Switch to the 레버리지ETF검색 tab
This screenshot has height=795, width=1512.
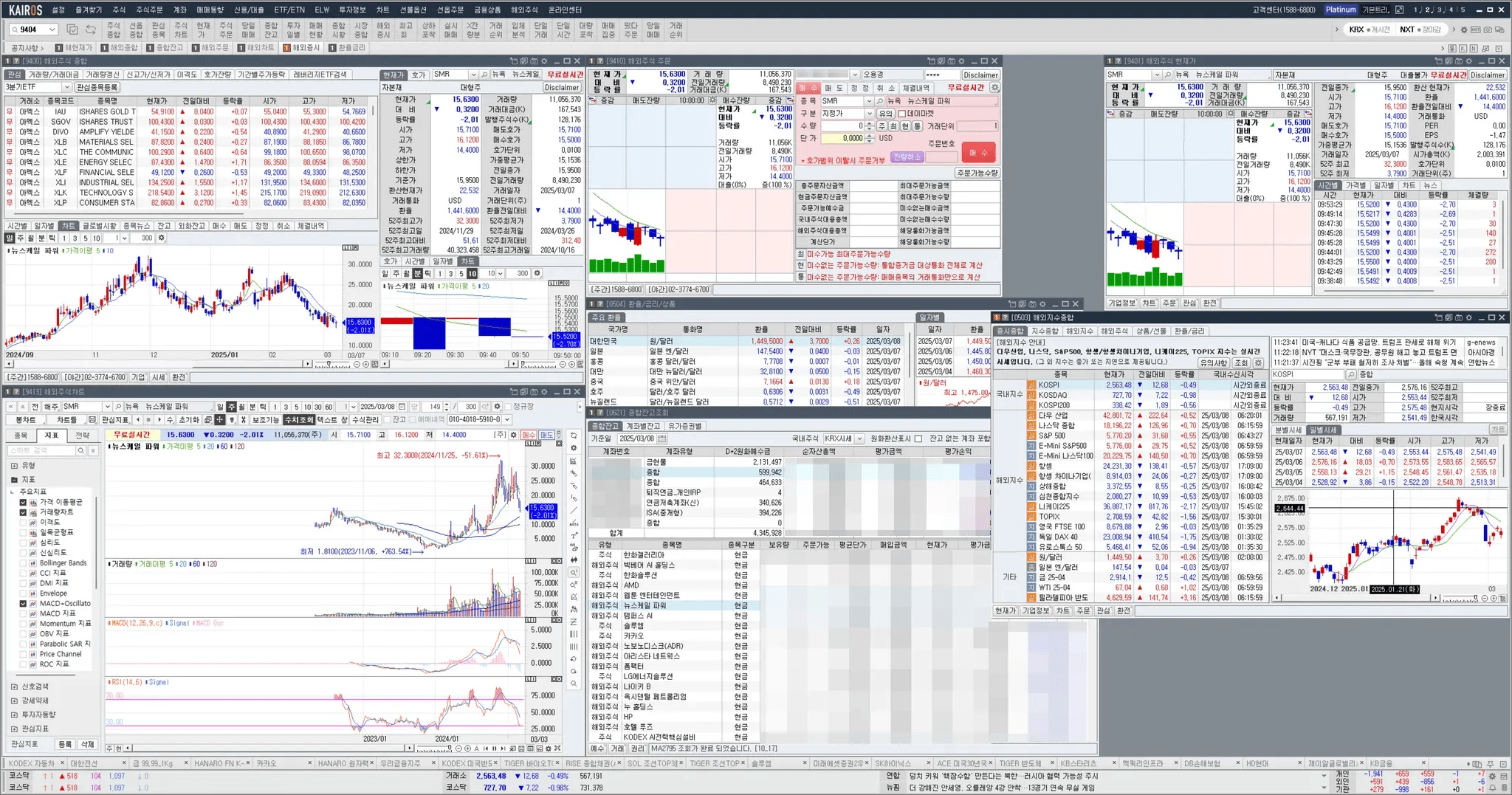pos(320,75)
